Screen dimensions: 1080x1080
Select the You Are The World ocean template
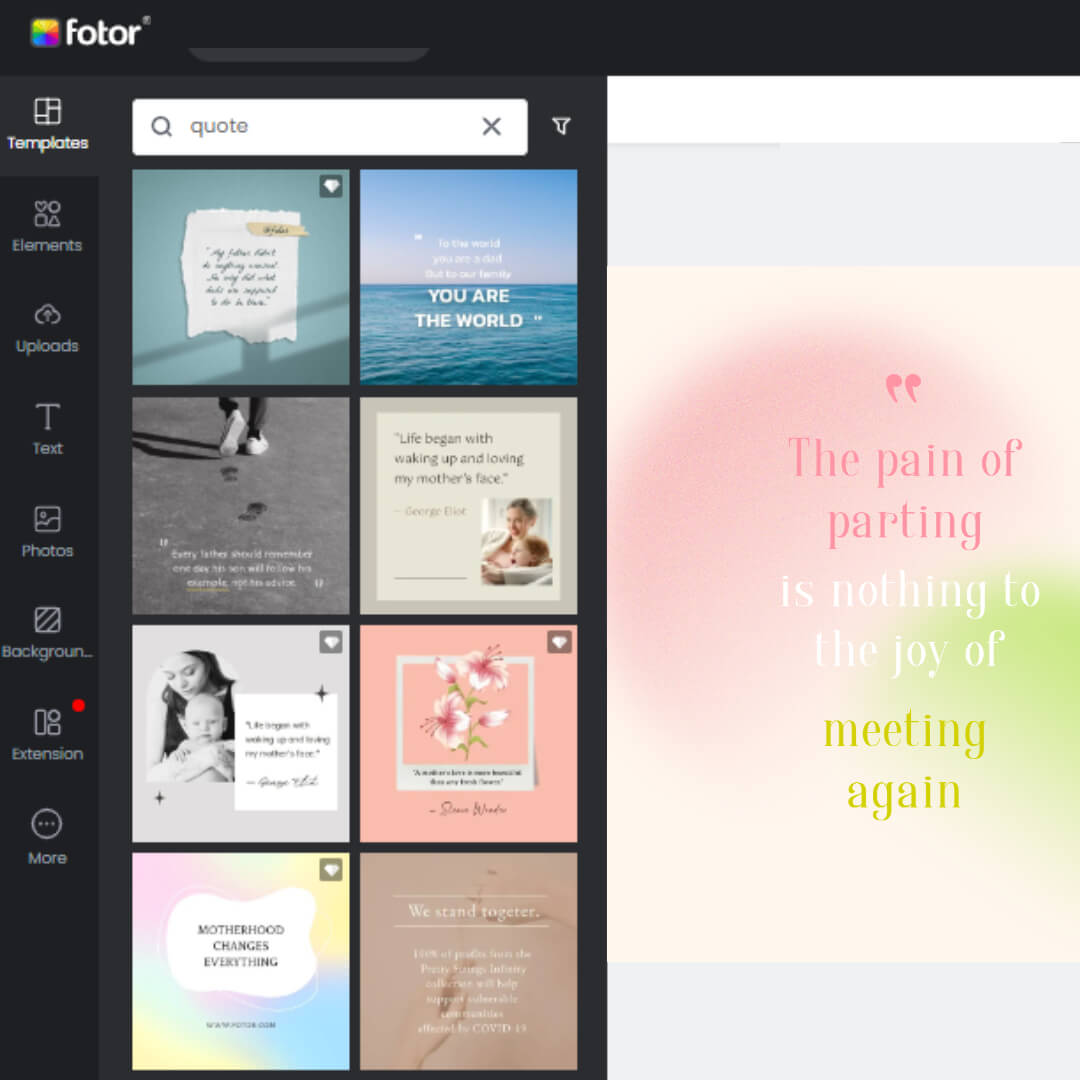pyautogui.click(x=468, y=277)
